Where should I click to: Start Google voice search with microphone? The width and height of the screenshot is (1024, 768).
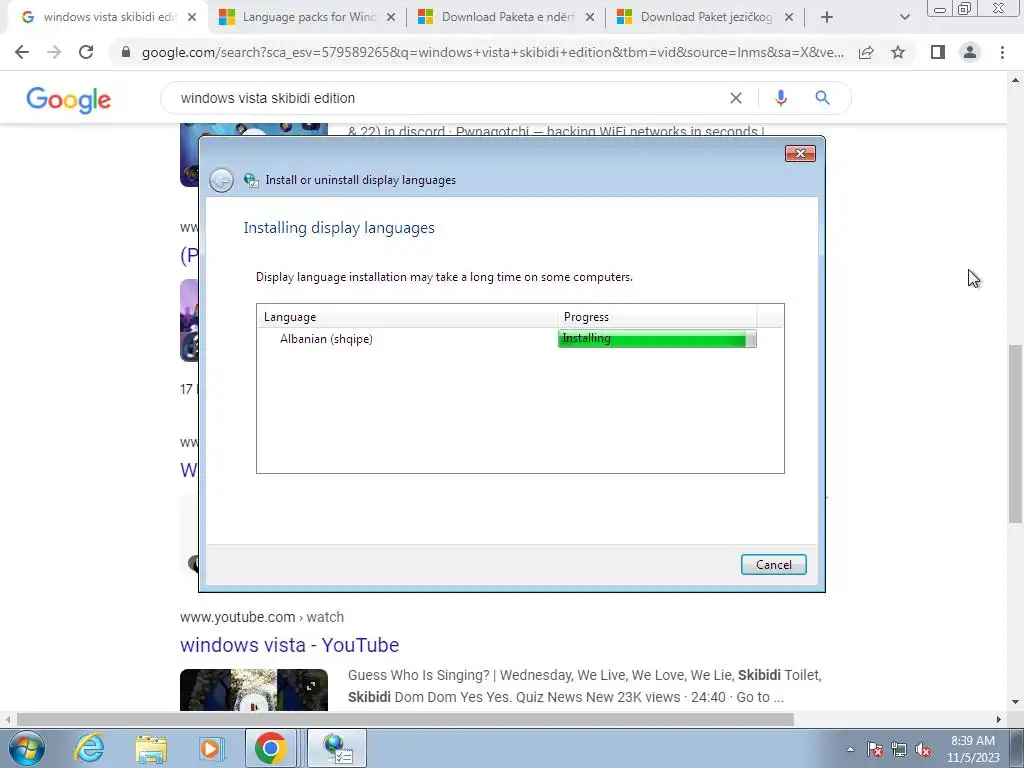(x=780, y=98)
